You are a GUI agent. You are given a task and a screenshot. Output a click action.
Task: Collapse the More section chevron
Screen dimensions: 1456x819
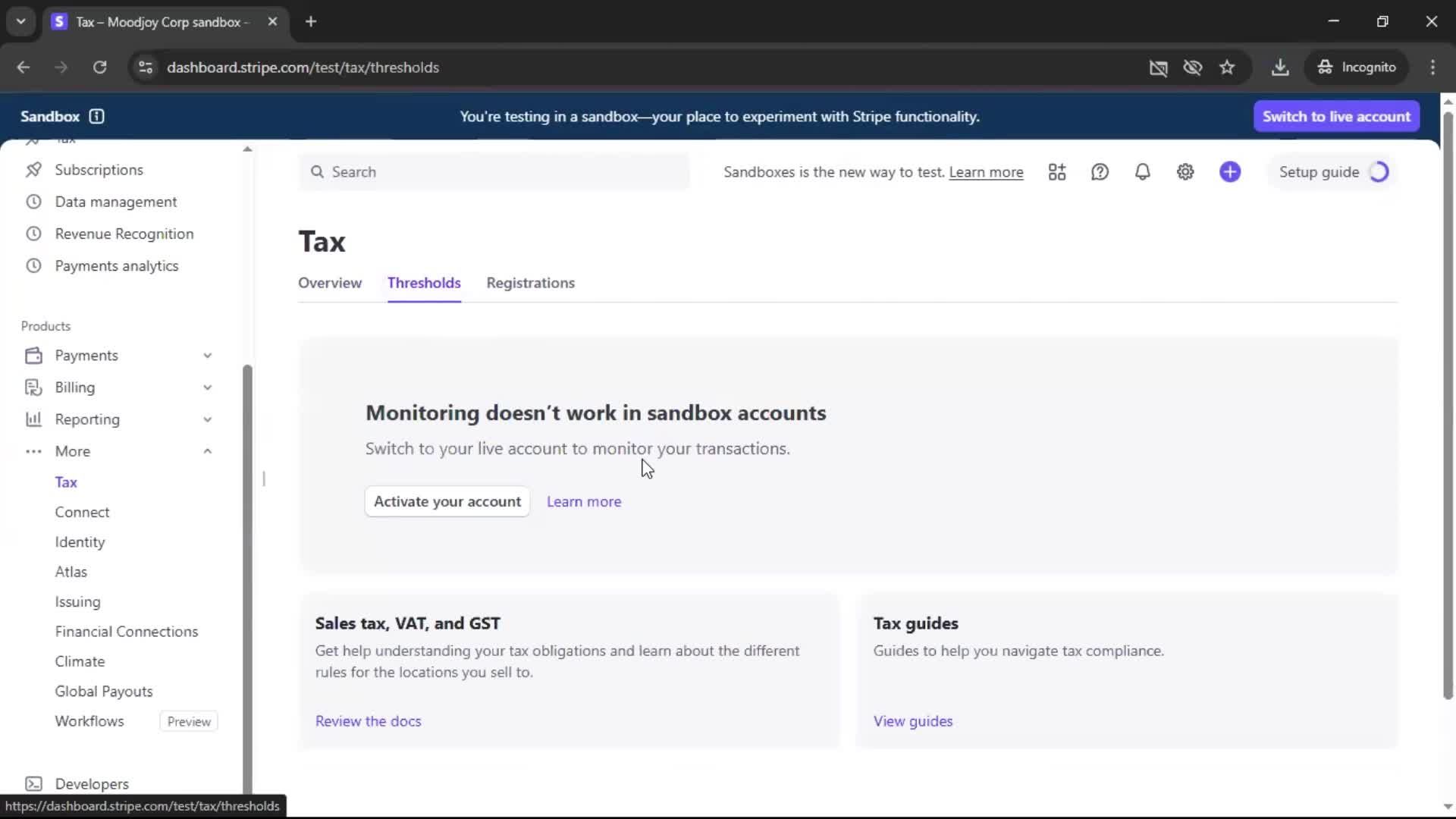pyautogui.click(x=207, y=451)
